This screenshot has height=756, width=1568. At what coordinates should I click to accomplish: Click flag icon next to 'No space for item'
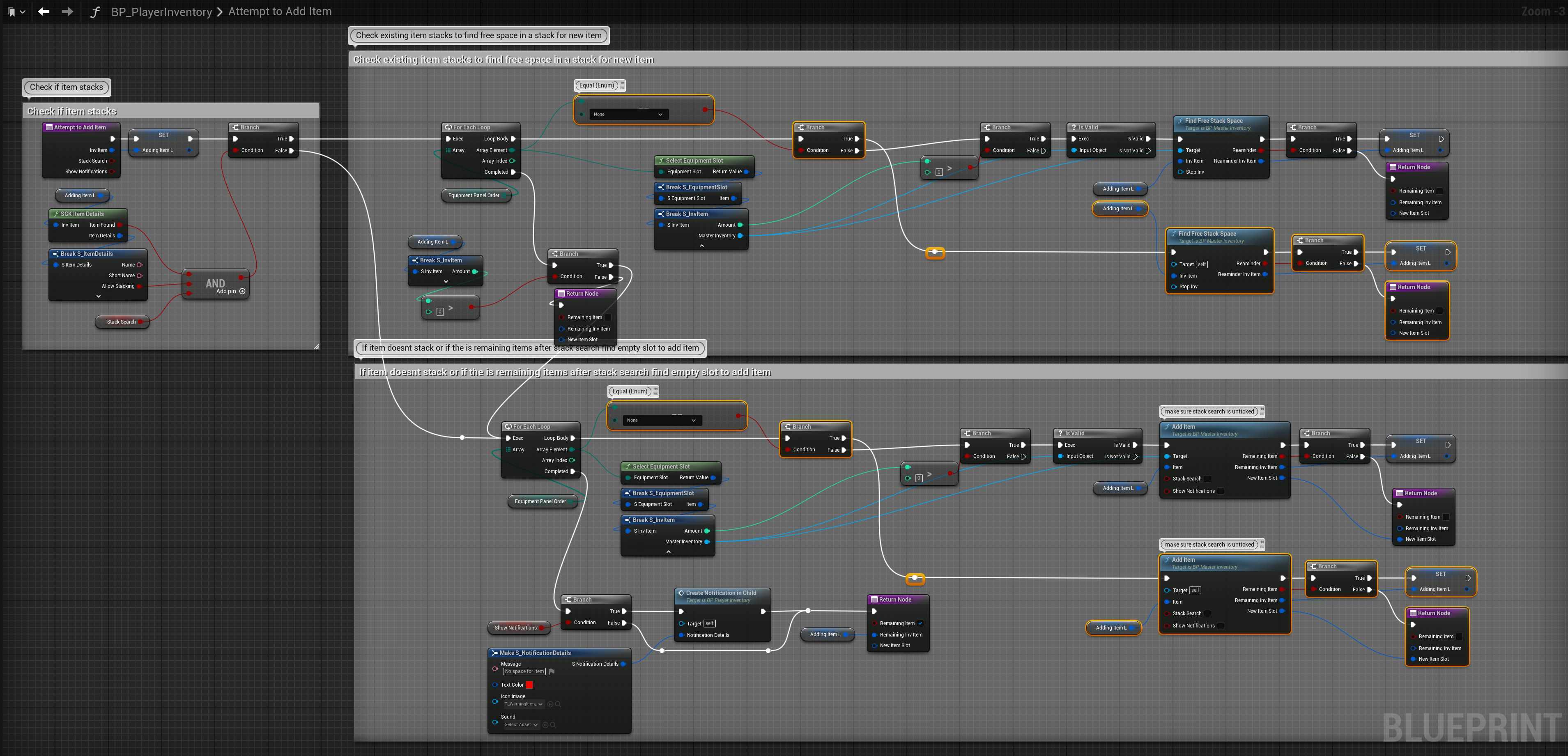coord(552,671)
